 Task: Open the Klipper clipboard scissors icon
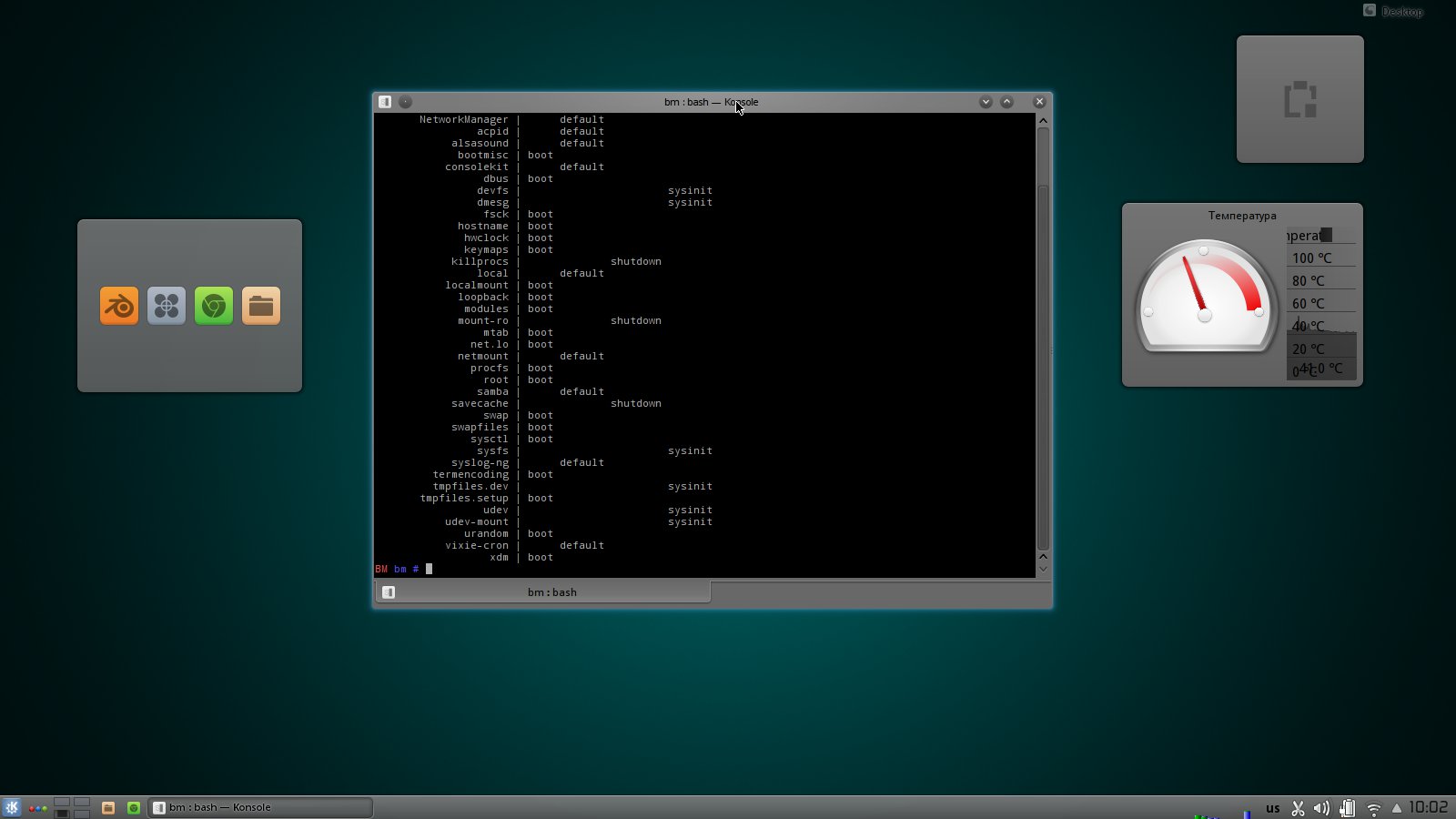coord(1298,808)
